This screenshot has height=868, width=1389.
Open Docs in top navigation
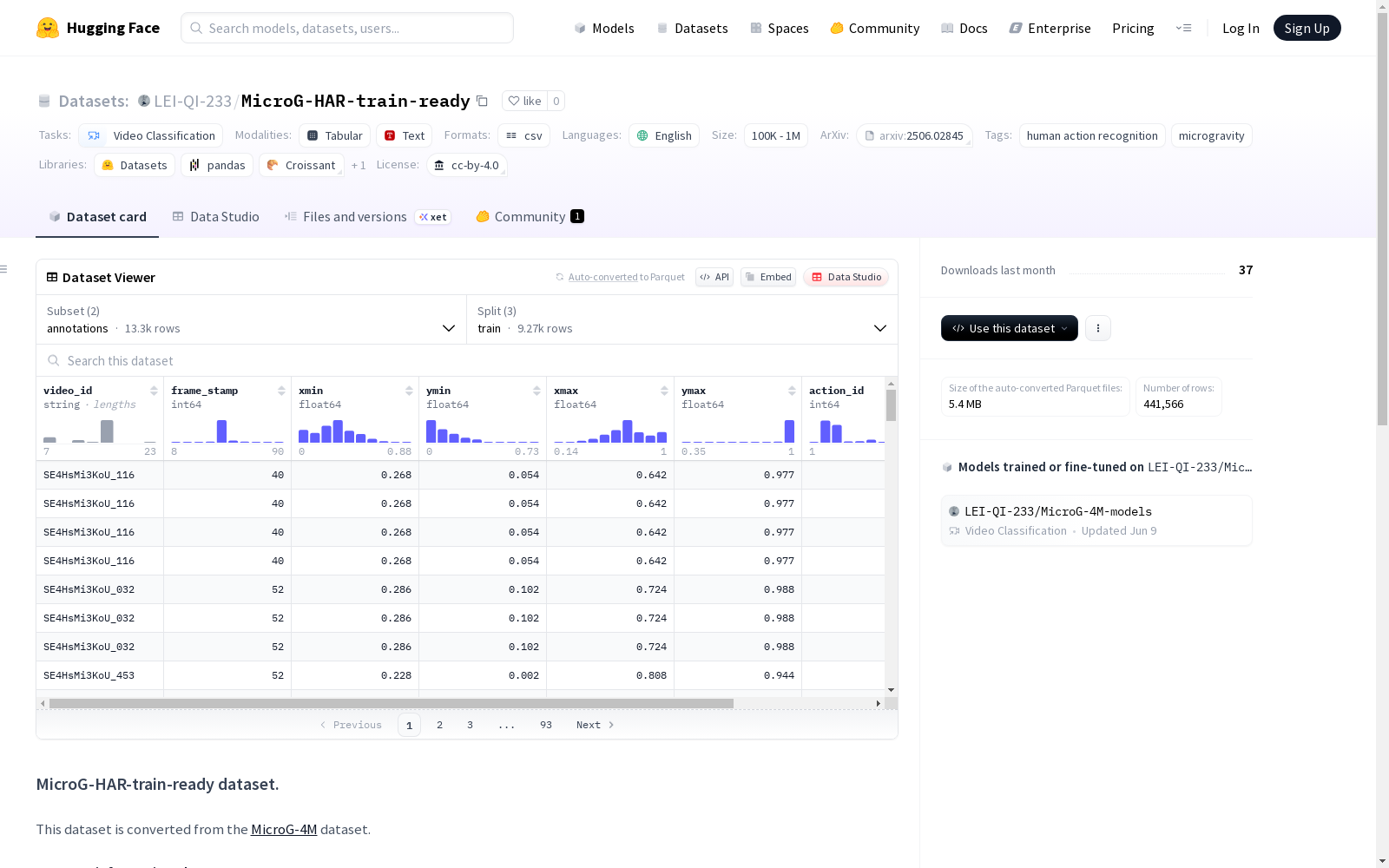(x=964, y=28)
